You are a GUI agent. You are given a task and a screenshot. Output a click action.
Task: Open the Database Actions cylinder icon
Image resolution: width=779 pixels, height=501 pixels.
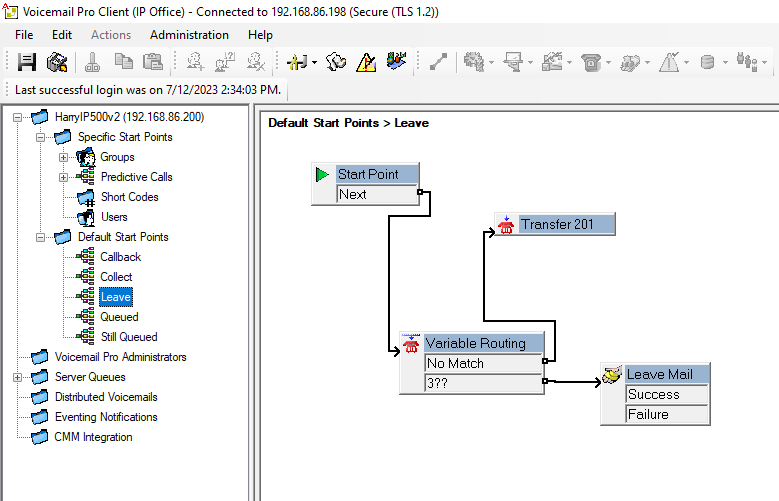(x=707, y=62)
